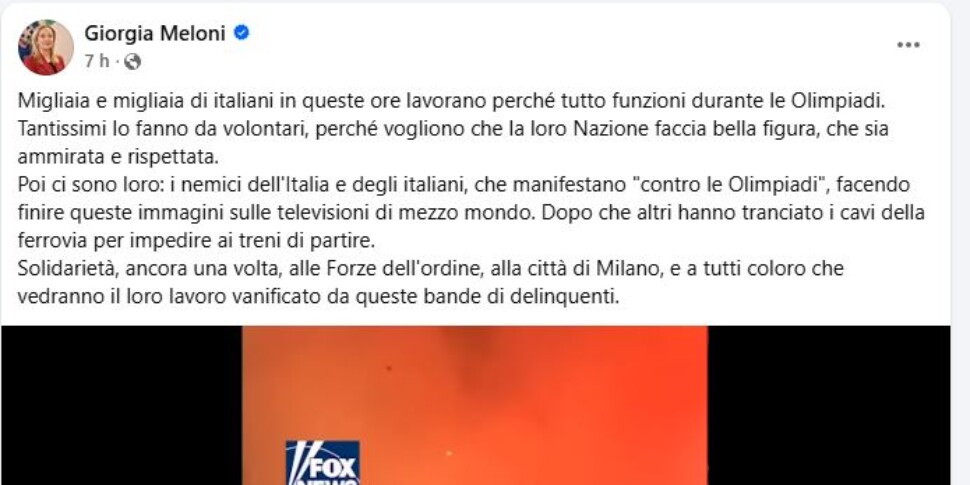Click the word "Milano" in the post
Image resolution: width=970 pixels, height=485 pixels.
tap(624, 268)
